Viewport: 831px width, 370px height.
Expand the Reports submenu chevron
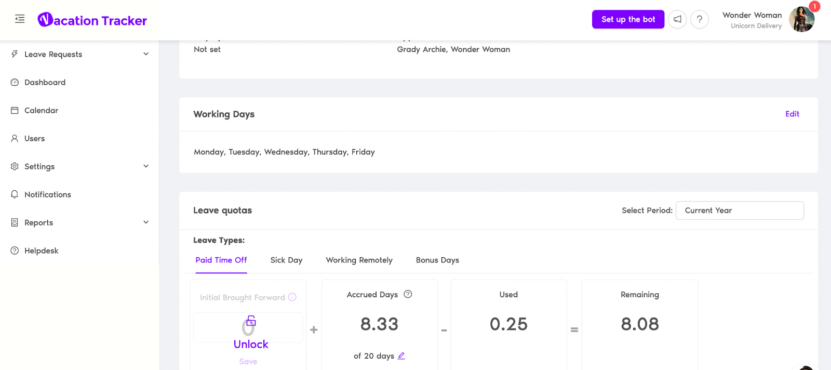(x=146, y=223)
